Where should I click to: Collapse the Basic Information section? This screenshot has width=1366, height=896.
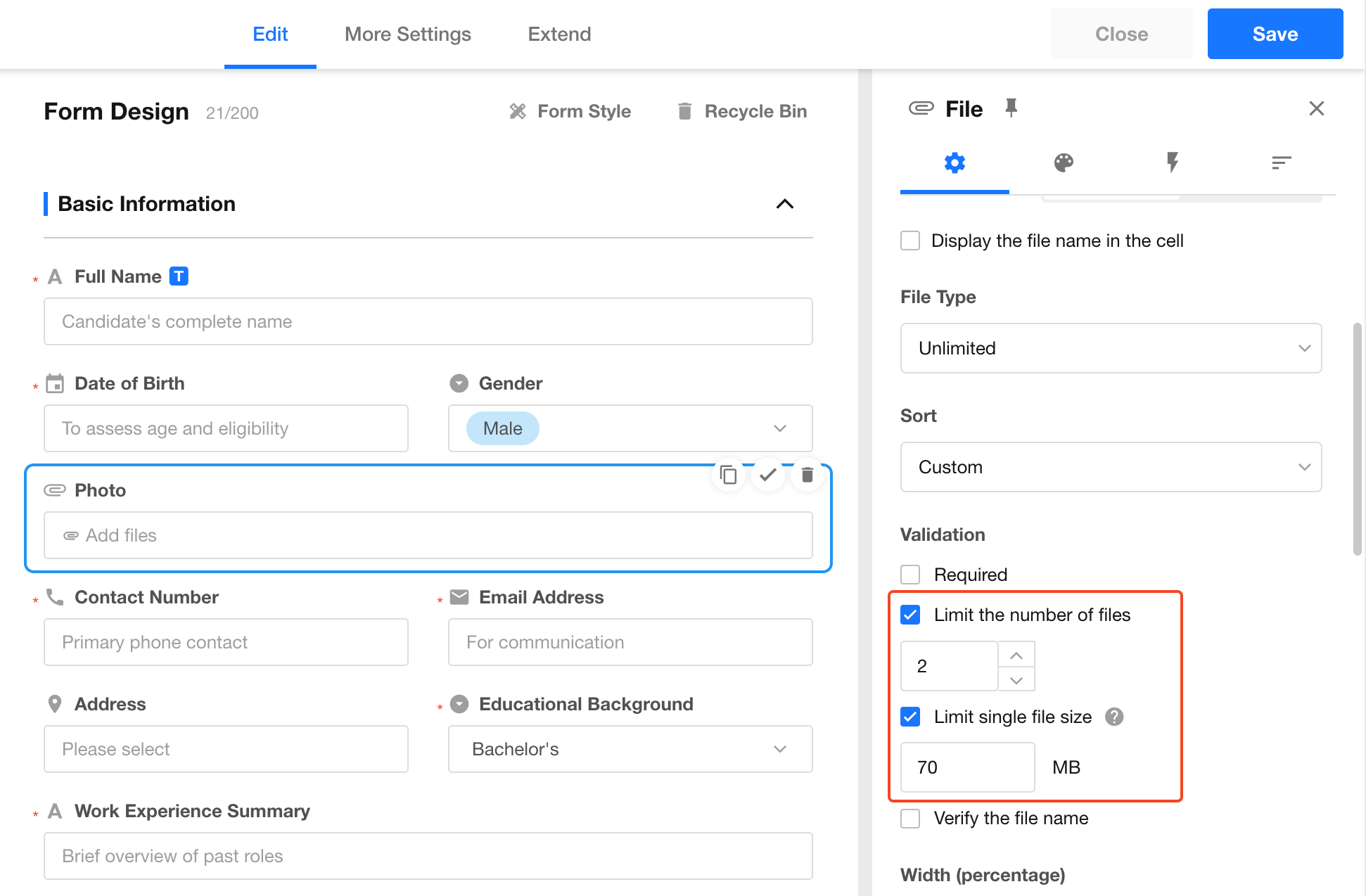coord(784,204)
